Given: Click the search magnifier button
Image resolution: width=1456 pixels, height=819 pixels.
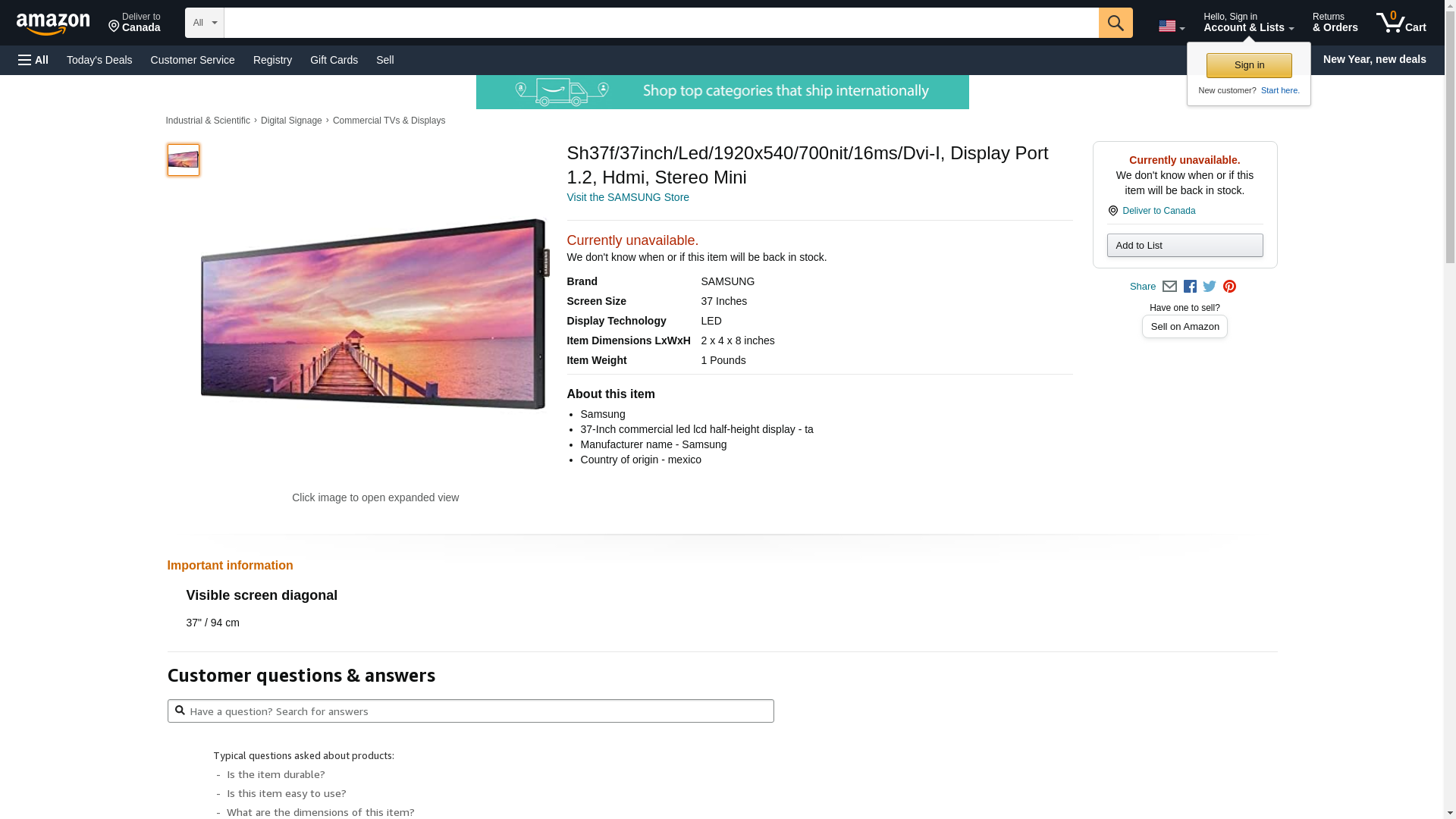Looking at the screenshot, I should (1115, 23).
